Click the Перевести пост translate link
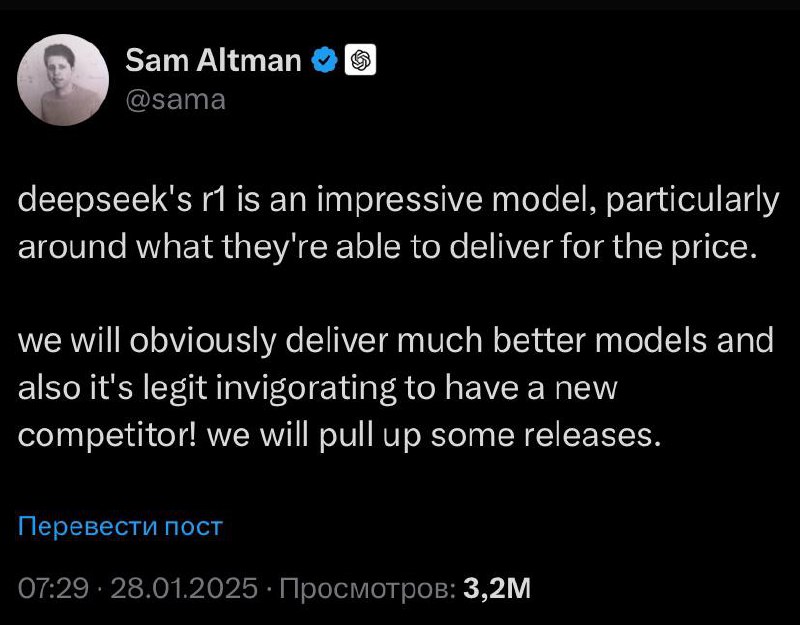Image resolution: width=800 pixels, height=625 pixels. coord(120,526)
